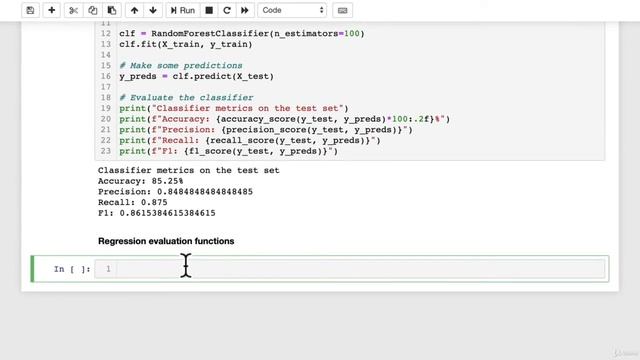This screenshot has height=360, width=640.
Task: Select the empty cell via its In [ ]: prompt
Action: pos(72,269)
